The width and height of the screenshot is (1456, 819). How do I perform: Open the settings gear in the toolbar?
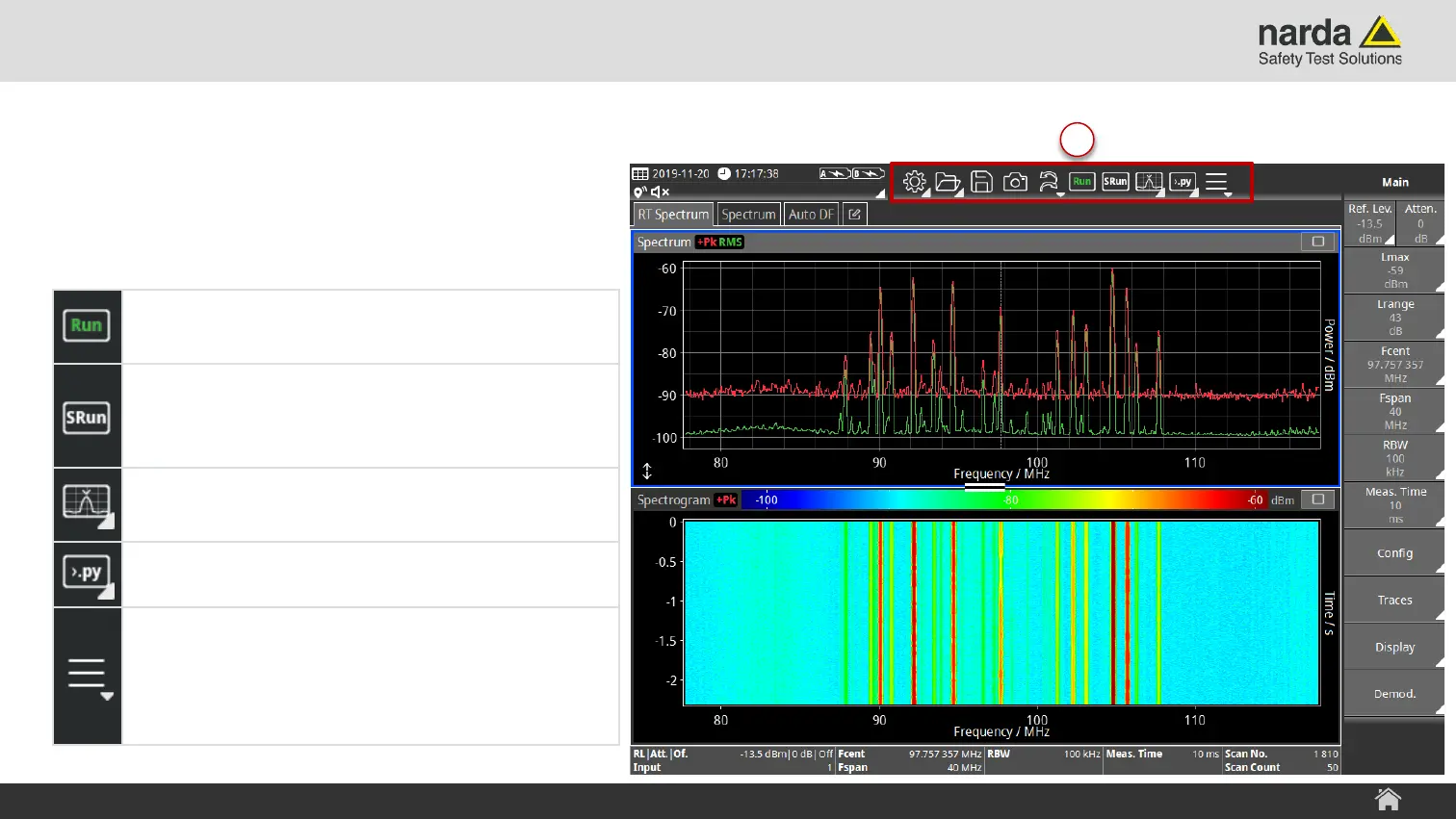click(914, 182)
